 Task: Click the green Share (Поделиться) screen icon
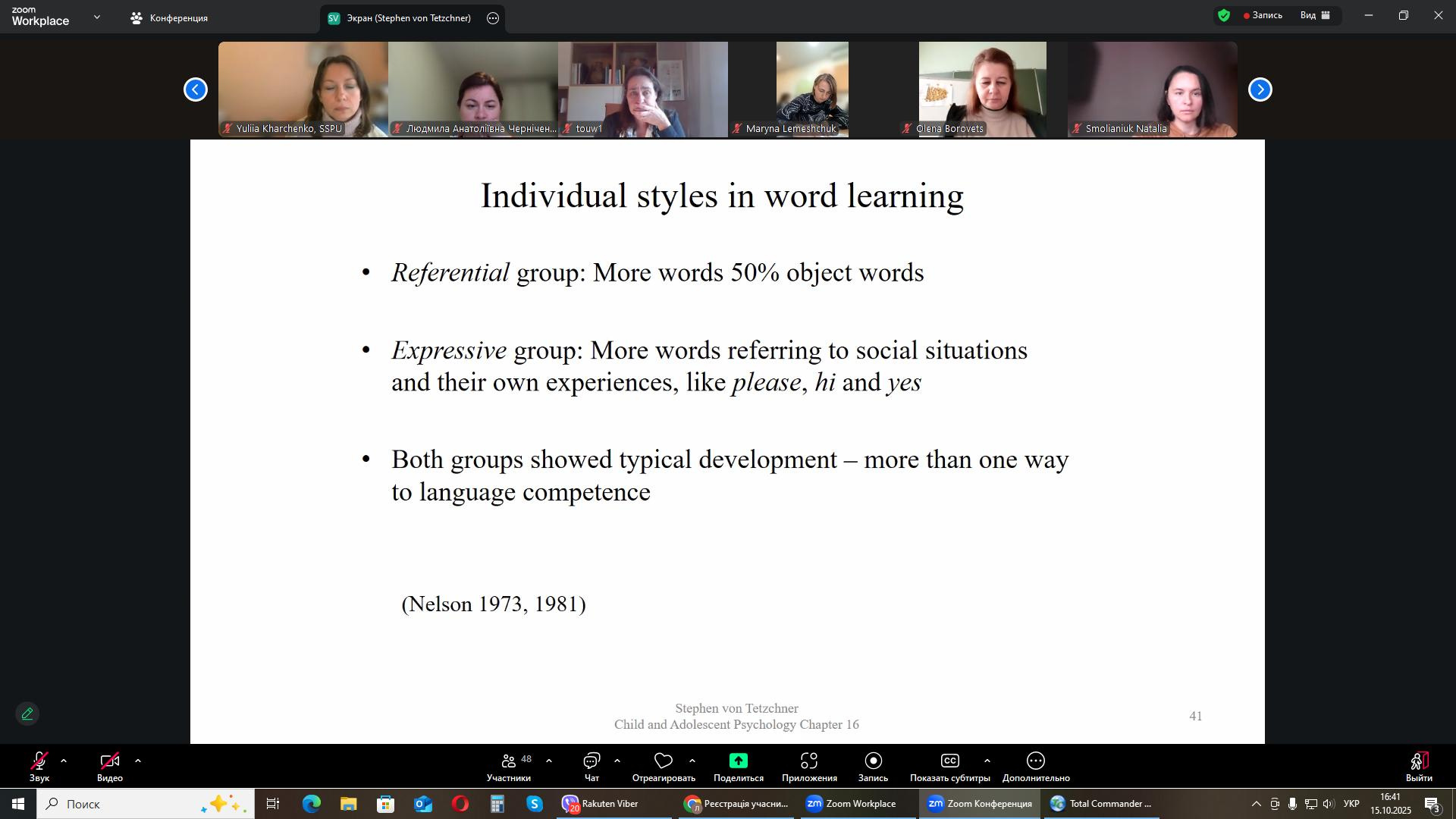pos(738,761)
